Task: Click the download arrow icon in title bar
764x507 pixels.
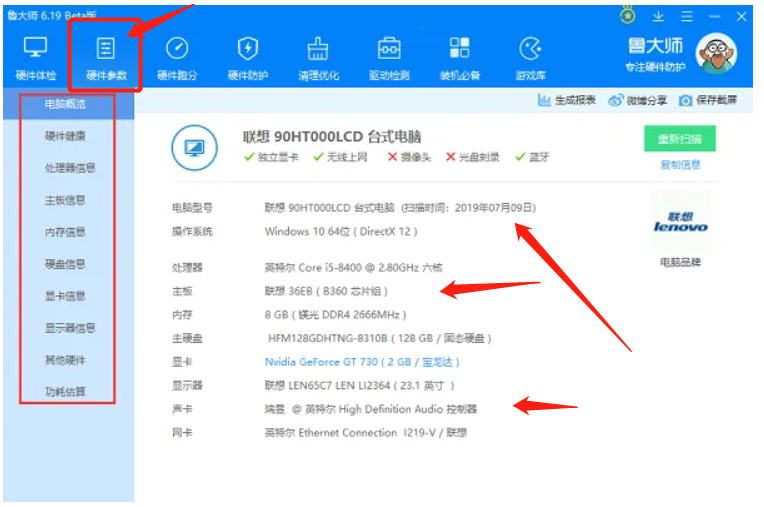Action: tap(658, 16)
